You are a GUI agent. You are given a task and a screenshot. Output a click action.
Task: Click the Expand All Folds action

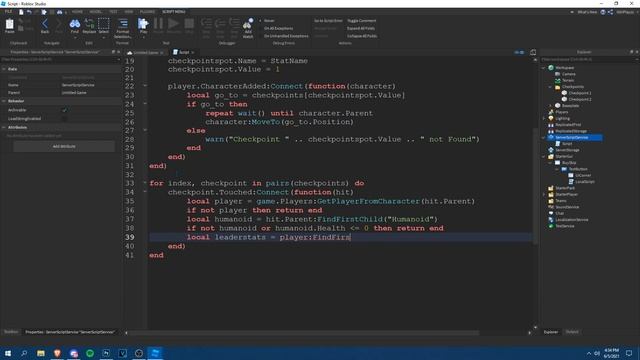tap(361, 28)
